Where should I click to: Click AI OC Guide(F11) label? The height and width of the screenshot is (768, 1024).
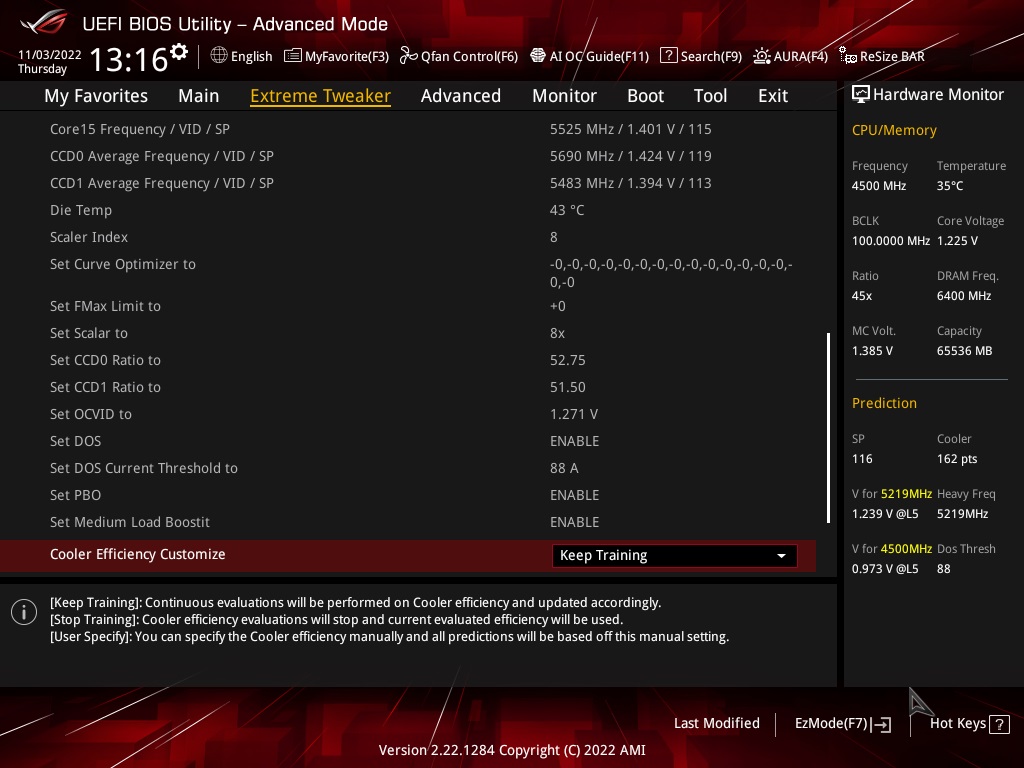[x=600, y=56]
